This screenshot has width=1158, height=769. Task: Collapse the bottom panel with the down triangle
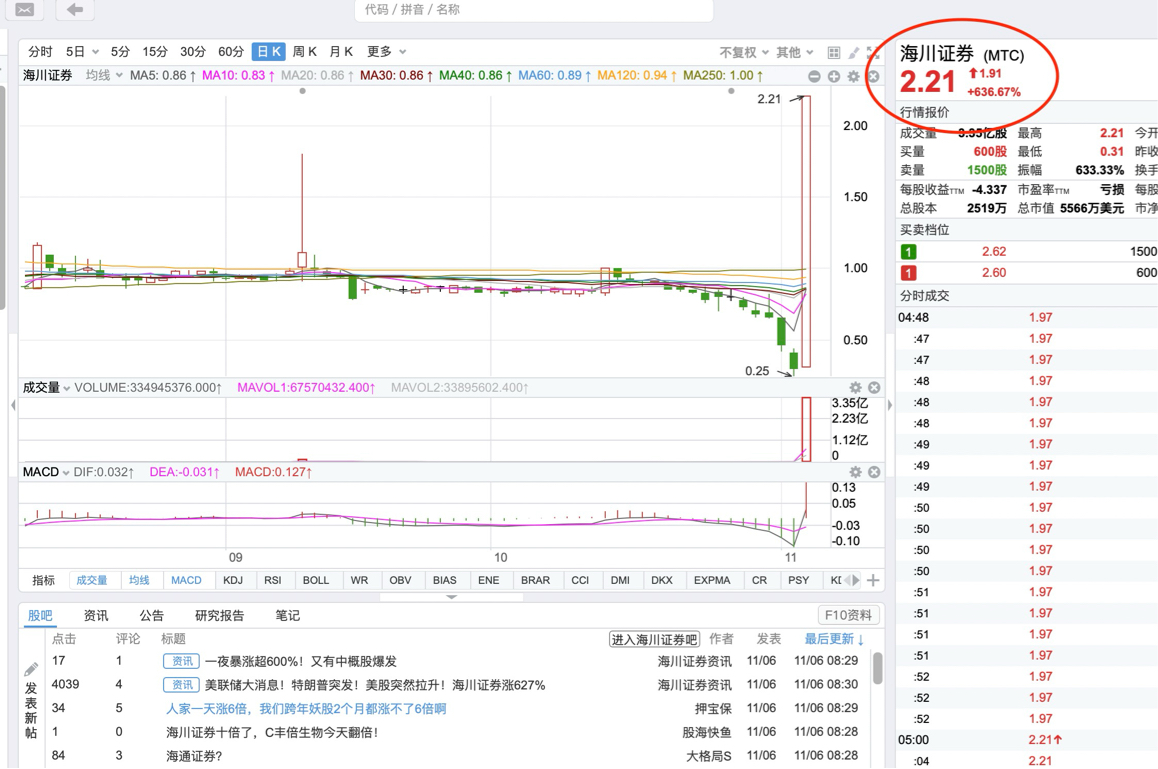click(x=452, y=597)
